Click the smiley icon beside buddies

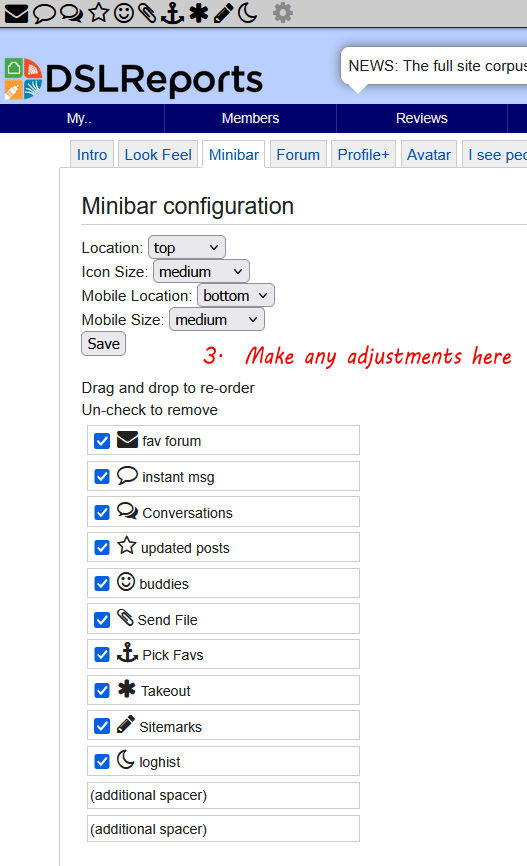126,582
